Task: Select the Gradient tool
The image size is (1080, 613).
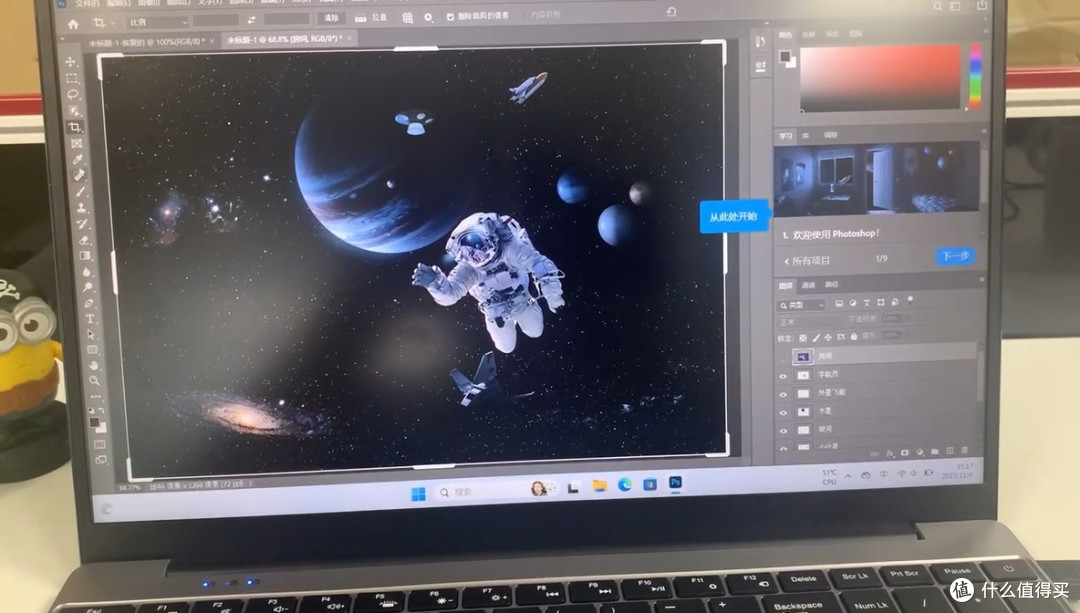Action: pyautogui.click(x=85, y=256)
